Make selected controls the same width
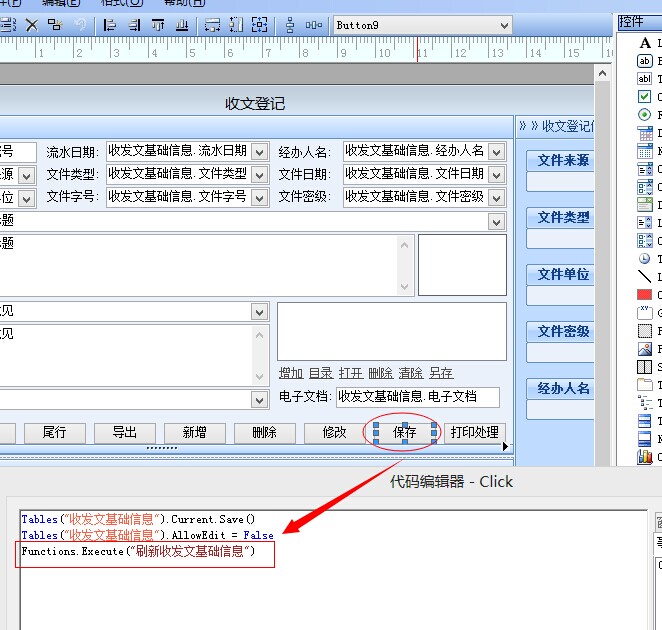This screenshot has height=630, width=662. [212, 25]
